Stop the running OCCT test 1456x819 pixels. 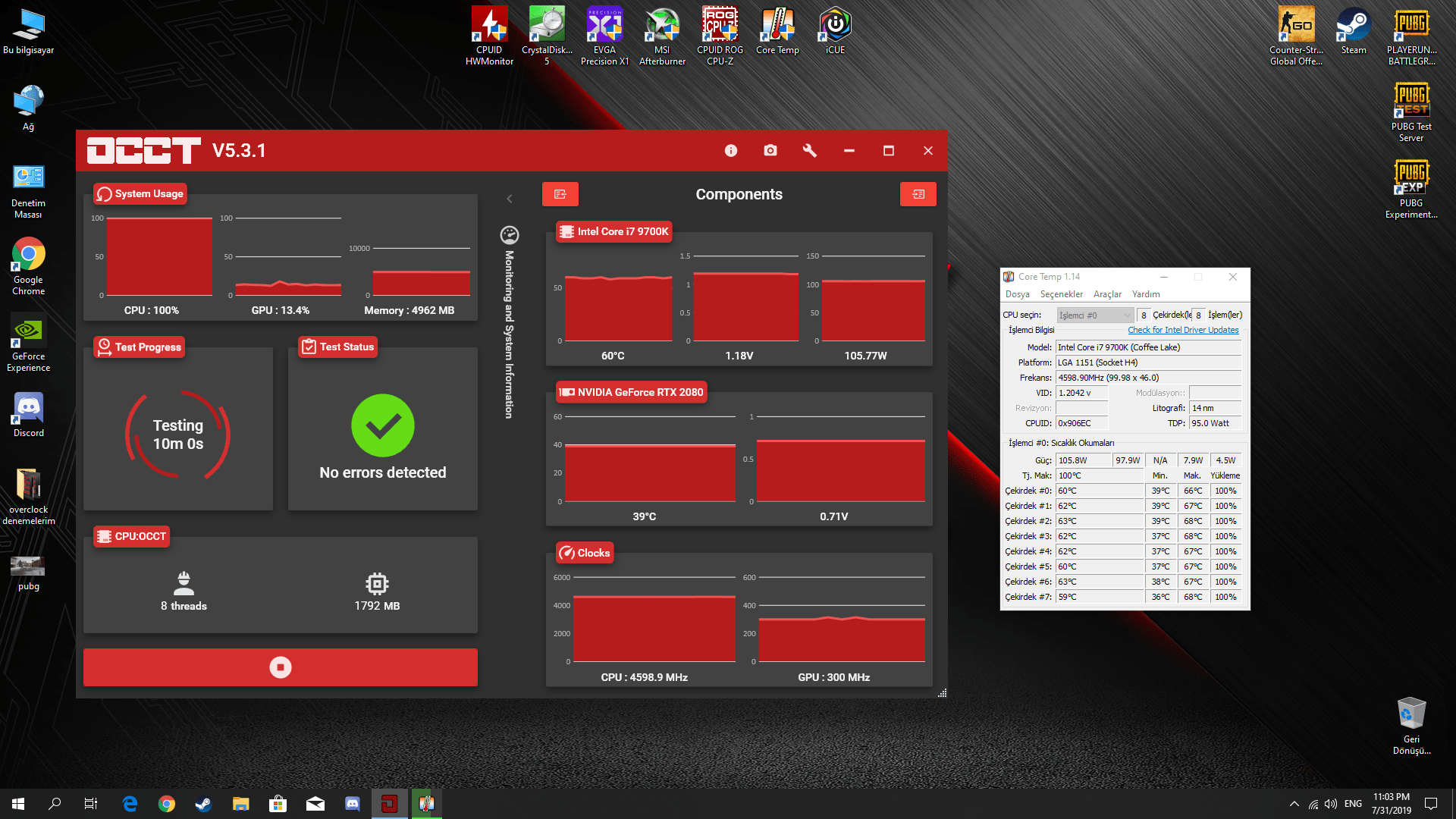tap(280, 667)
